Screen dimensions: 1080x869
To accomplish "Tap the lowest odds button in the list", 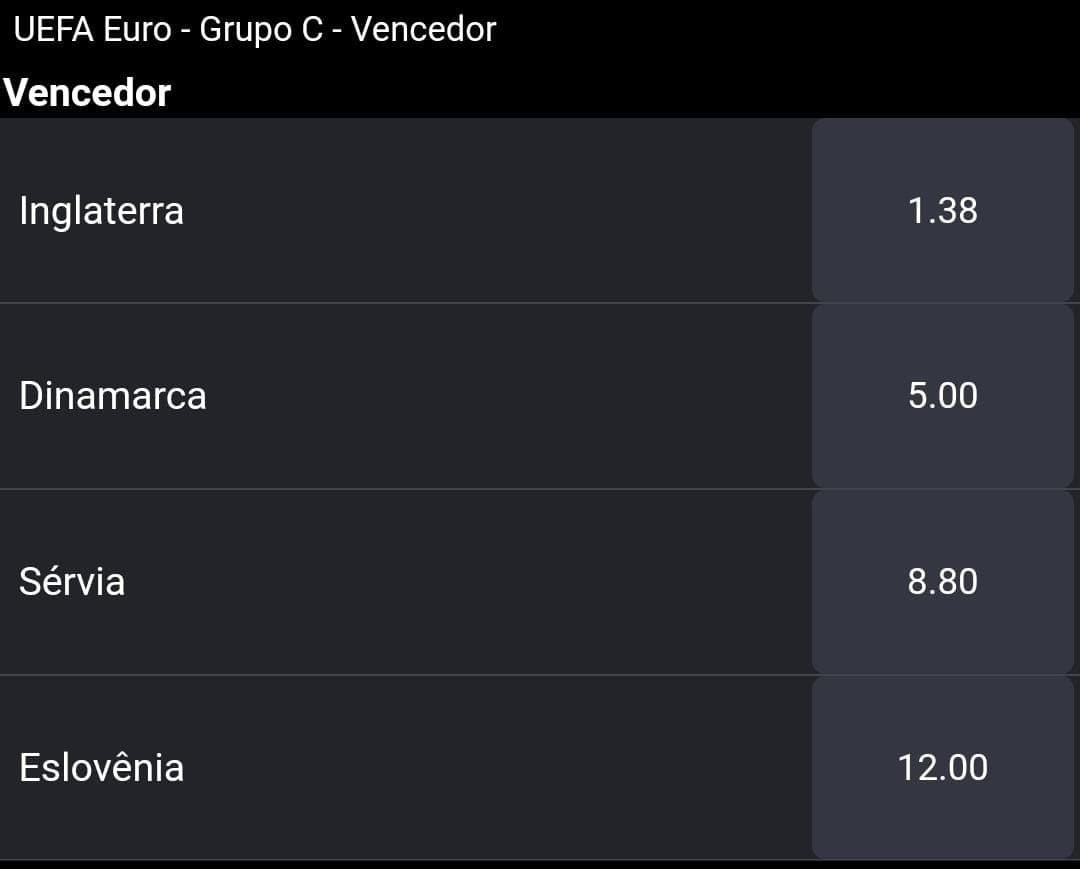I will click(x=942, y=210).
